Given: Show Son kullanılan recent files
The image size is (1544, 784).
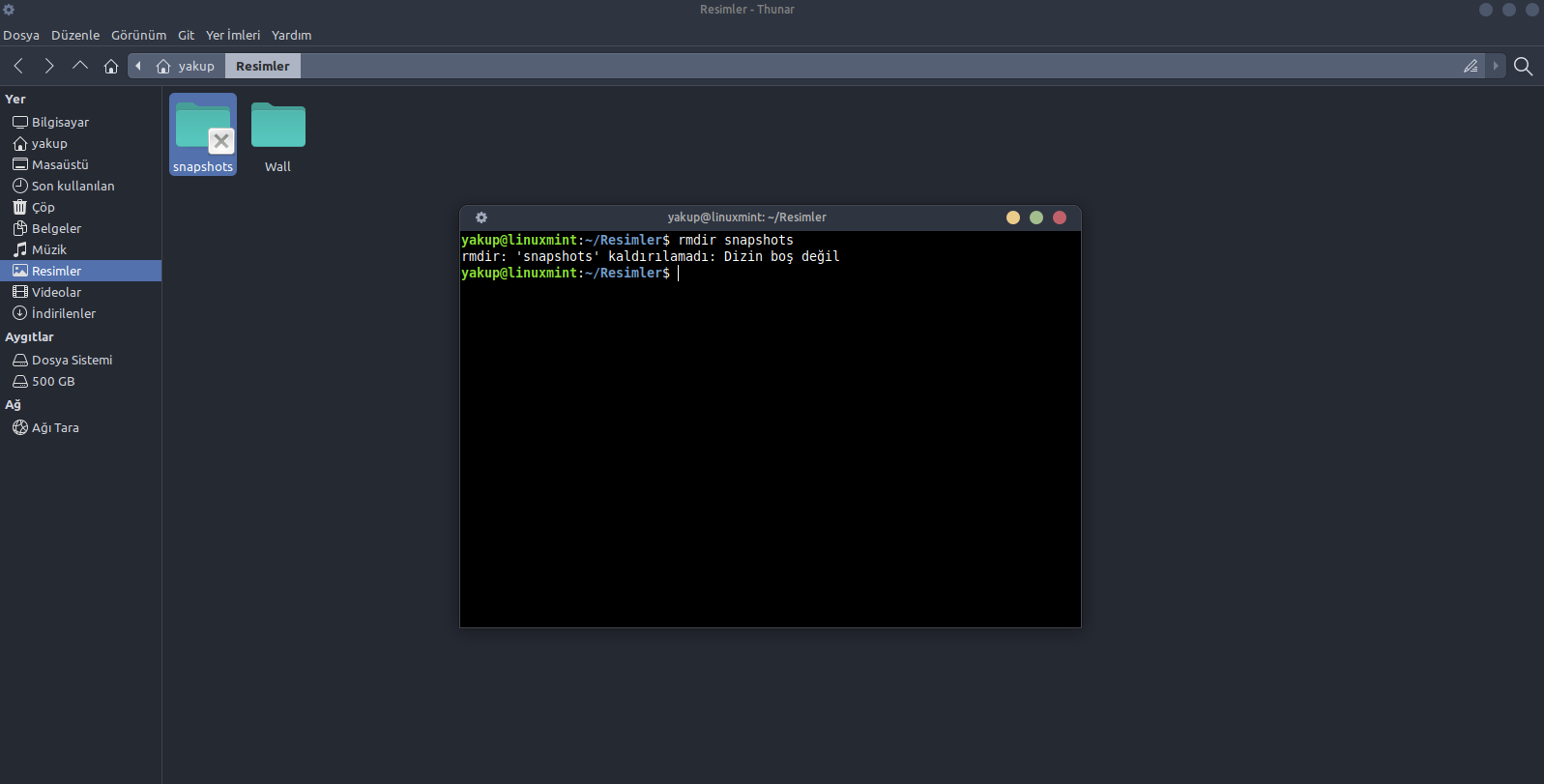Looking at the screenshot, I should tap(80, 186).
